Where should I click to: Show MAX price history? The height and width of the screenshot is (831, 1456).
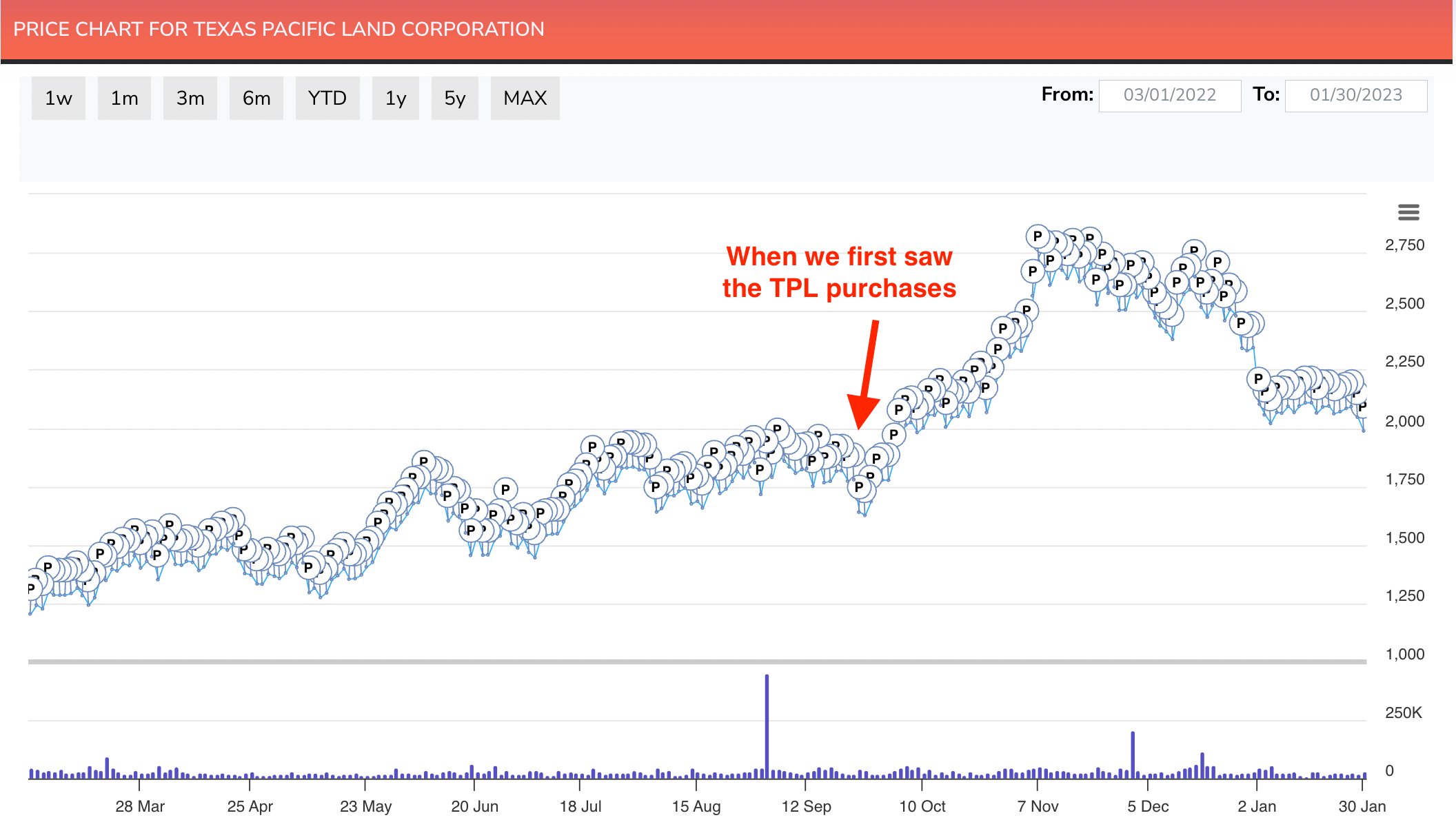[x=525, y=99]
